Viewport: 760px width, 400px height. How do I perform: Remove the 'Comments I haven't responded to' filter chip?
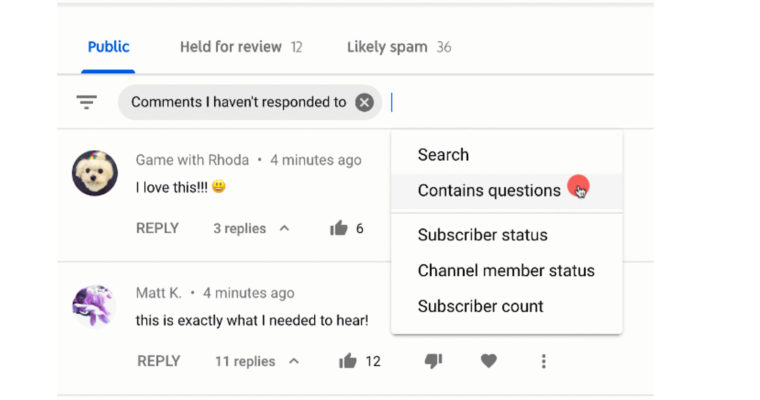click(365, 102)
